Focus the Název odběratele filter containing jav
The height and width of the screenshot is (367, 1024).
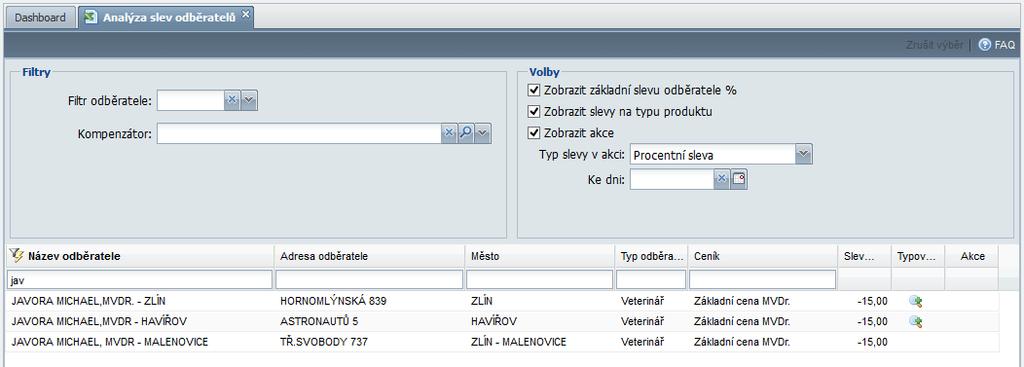[139, 279]
